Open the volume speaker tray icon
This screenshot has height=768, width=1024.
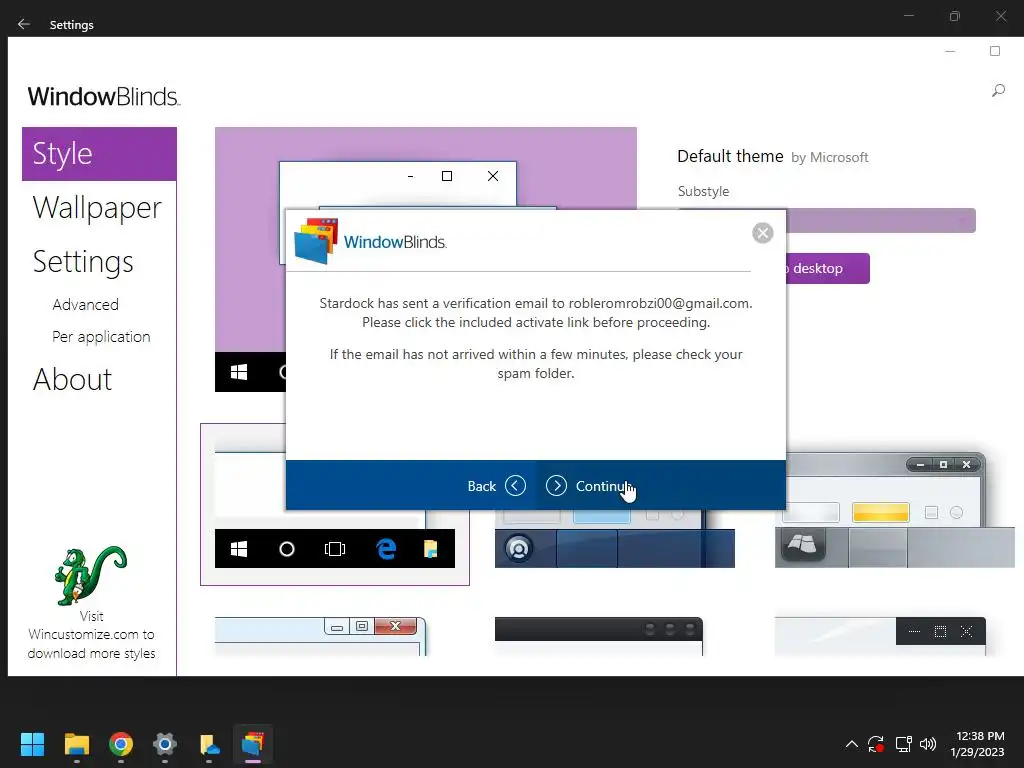click(x=928, y=744)
